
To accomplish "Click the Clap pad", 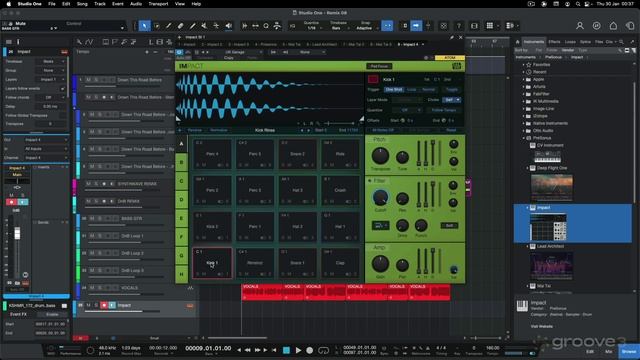I will [340, 263].
